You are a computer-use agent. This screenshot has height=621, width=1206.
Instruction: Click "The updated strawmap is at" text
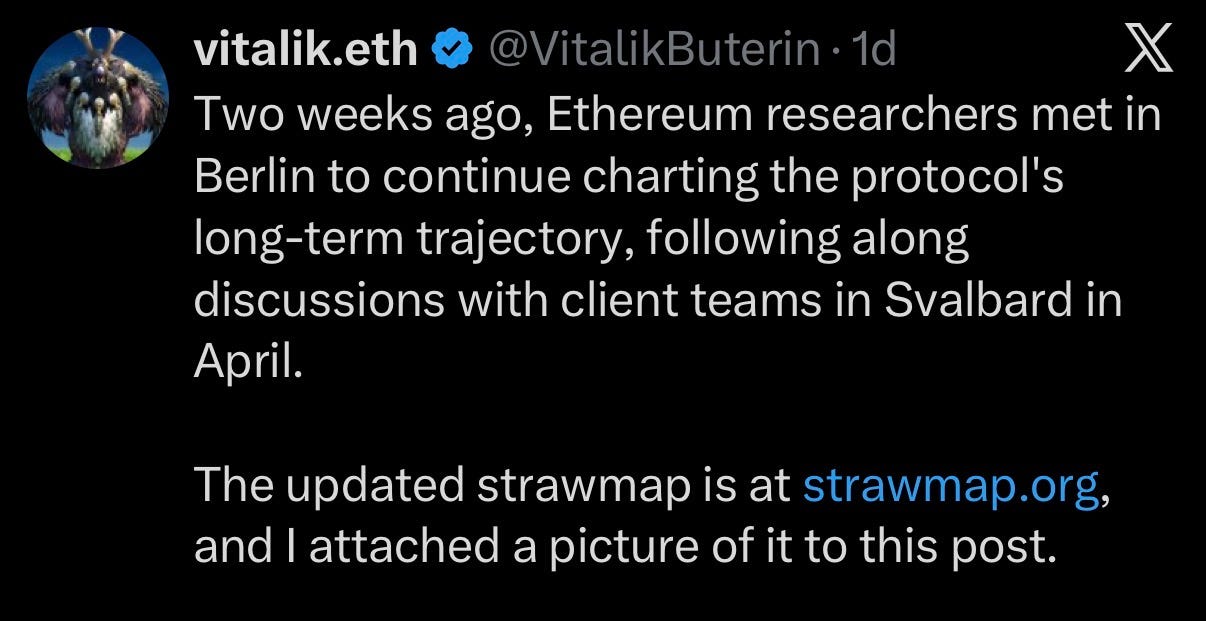coord(493,486)
